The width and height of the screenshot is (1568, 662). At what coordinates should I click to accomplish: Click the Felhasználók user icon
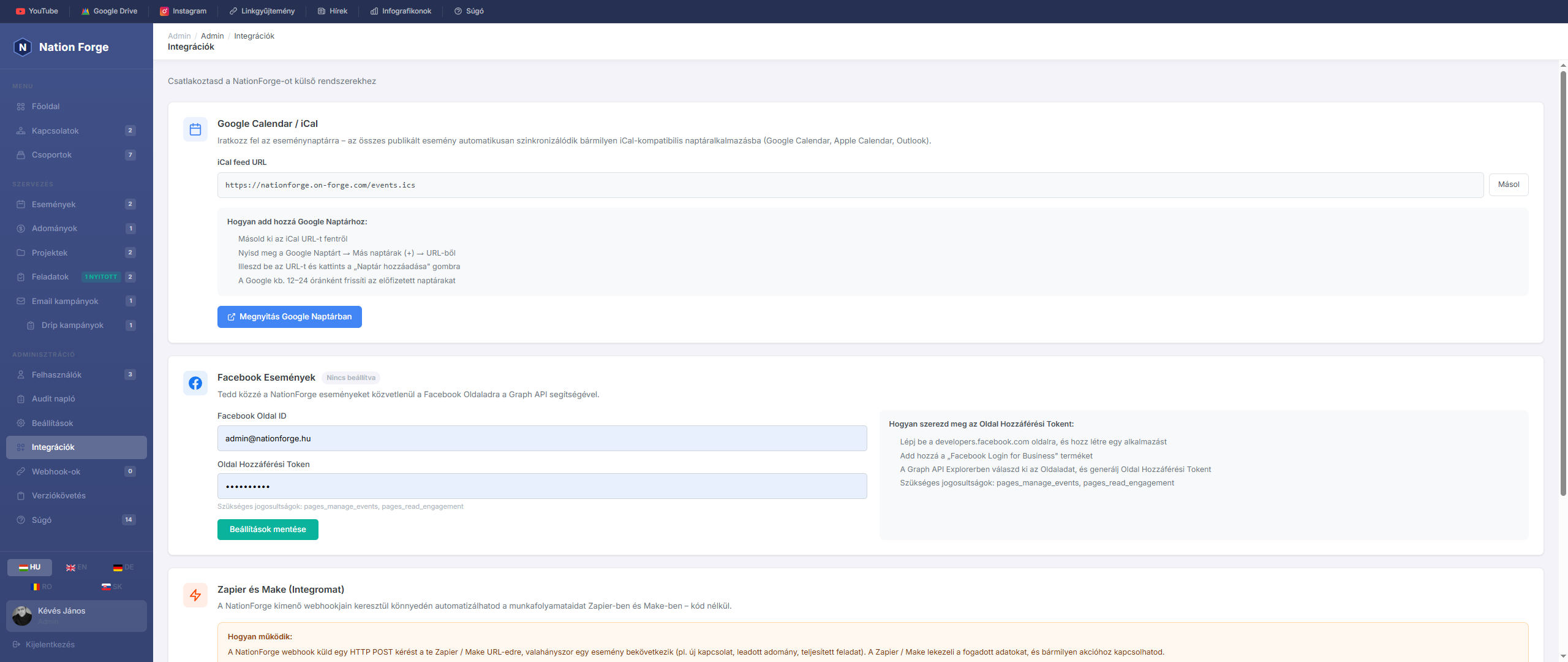click(x=21, y=375)
